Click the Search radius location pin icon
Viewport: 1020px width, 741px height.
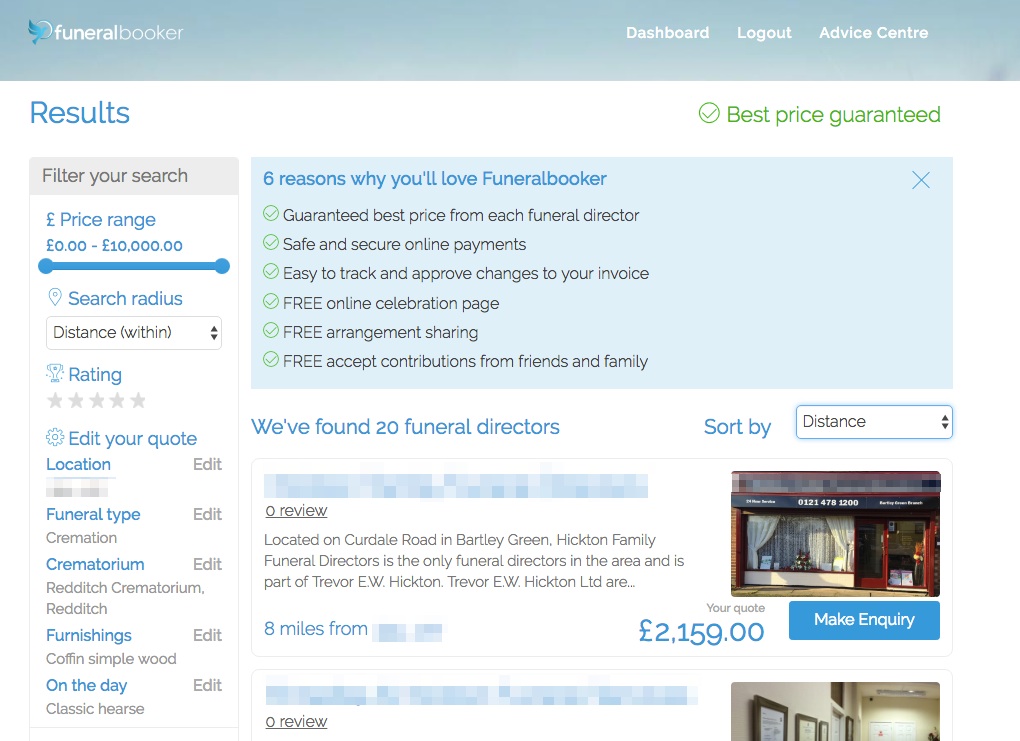point(55,298)
